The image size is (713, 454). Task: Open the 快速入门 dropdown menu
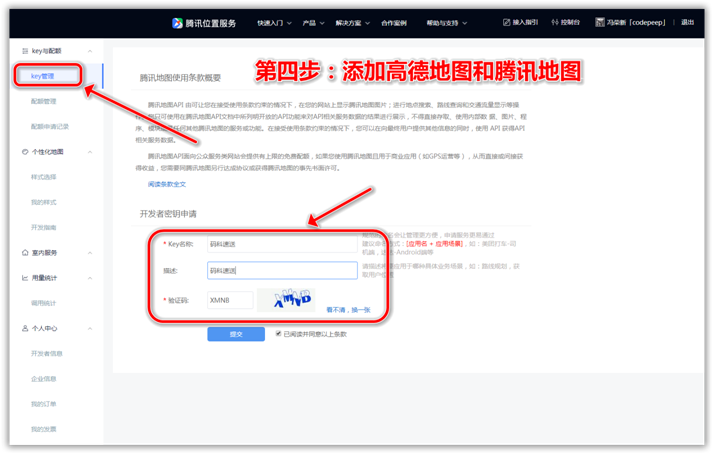coord(274,23)
